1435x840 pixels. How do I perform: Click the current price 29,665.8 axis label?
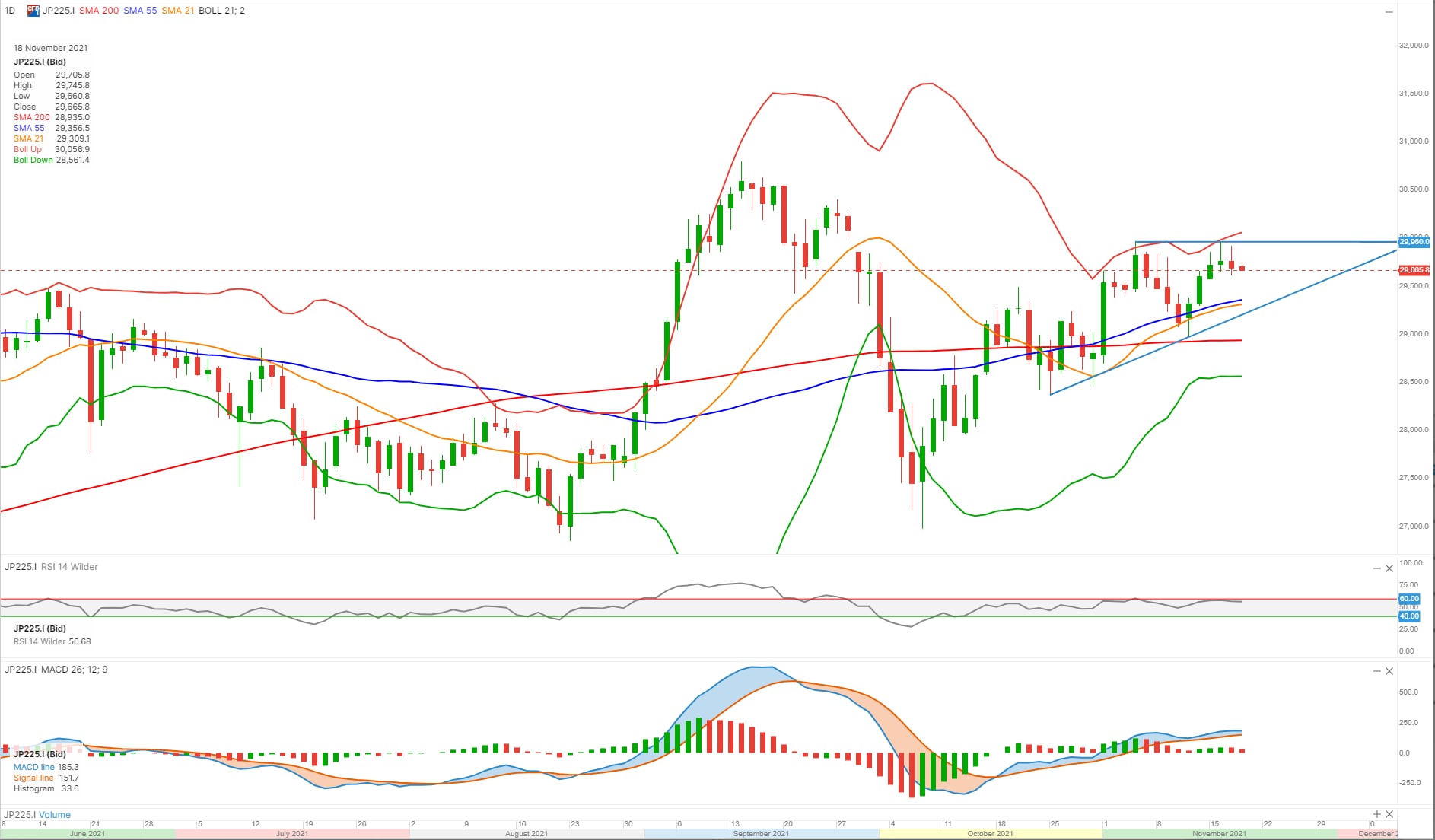[1414, 270]
